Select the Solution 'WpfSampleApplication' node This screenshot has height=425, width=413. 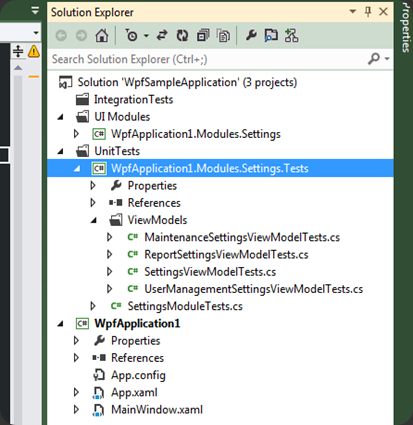coord(187,82)
